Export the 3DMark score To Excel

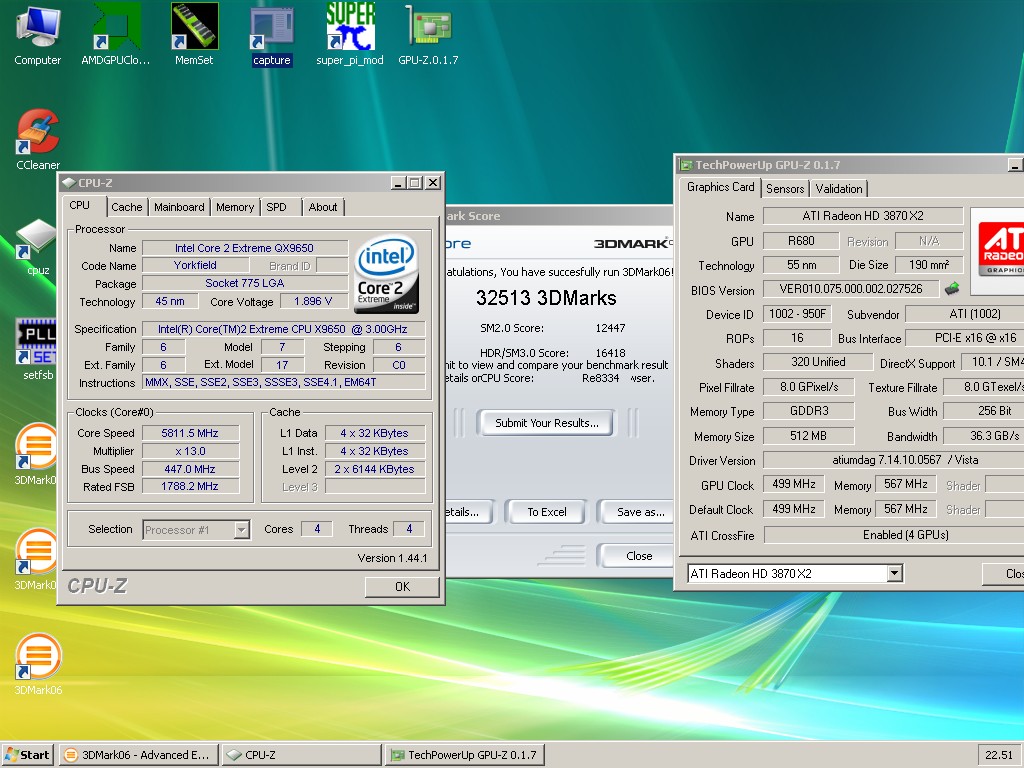547,512
